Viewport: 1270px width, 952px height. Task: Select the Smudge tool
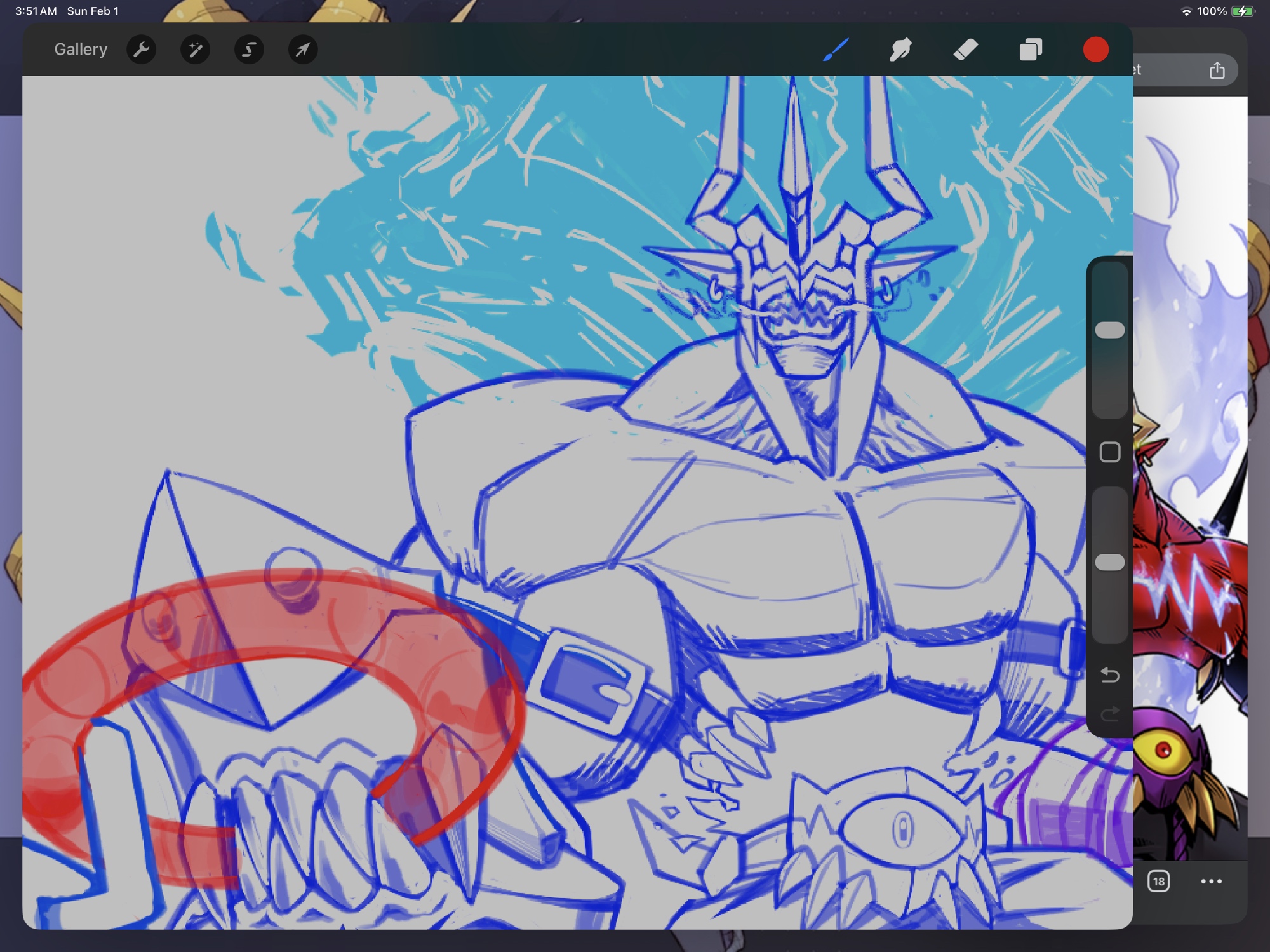coord(900,50)
